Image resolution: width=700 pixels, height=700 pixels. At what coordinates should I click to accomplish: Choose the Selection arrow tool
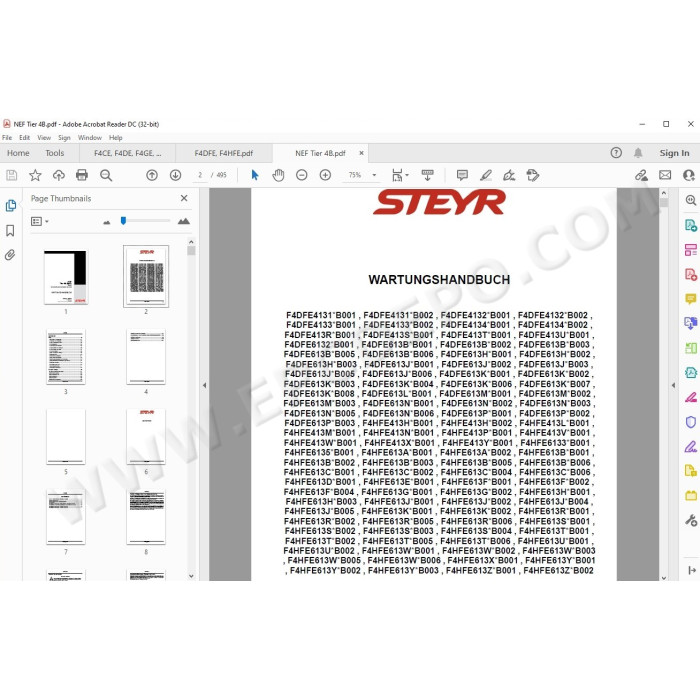tap(255, 175)
